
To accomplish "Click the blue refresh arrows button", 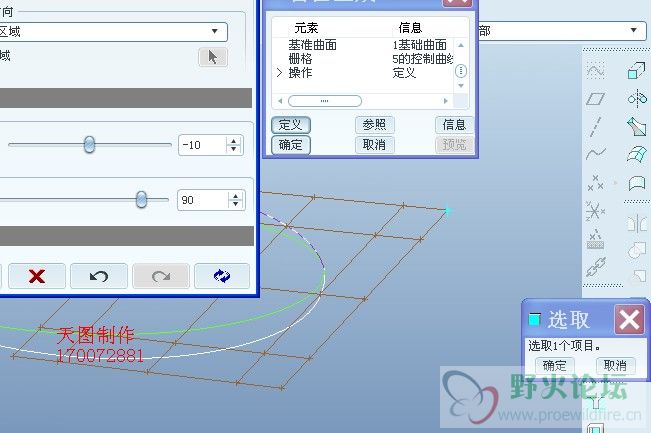I will [x=222, y=276].
